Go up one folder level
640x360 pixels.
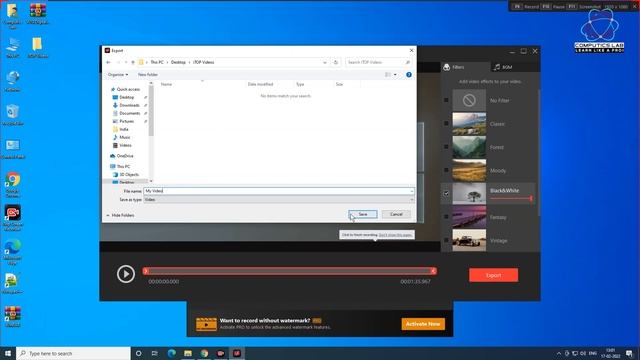pyautogui.click(x=133, y=62)
